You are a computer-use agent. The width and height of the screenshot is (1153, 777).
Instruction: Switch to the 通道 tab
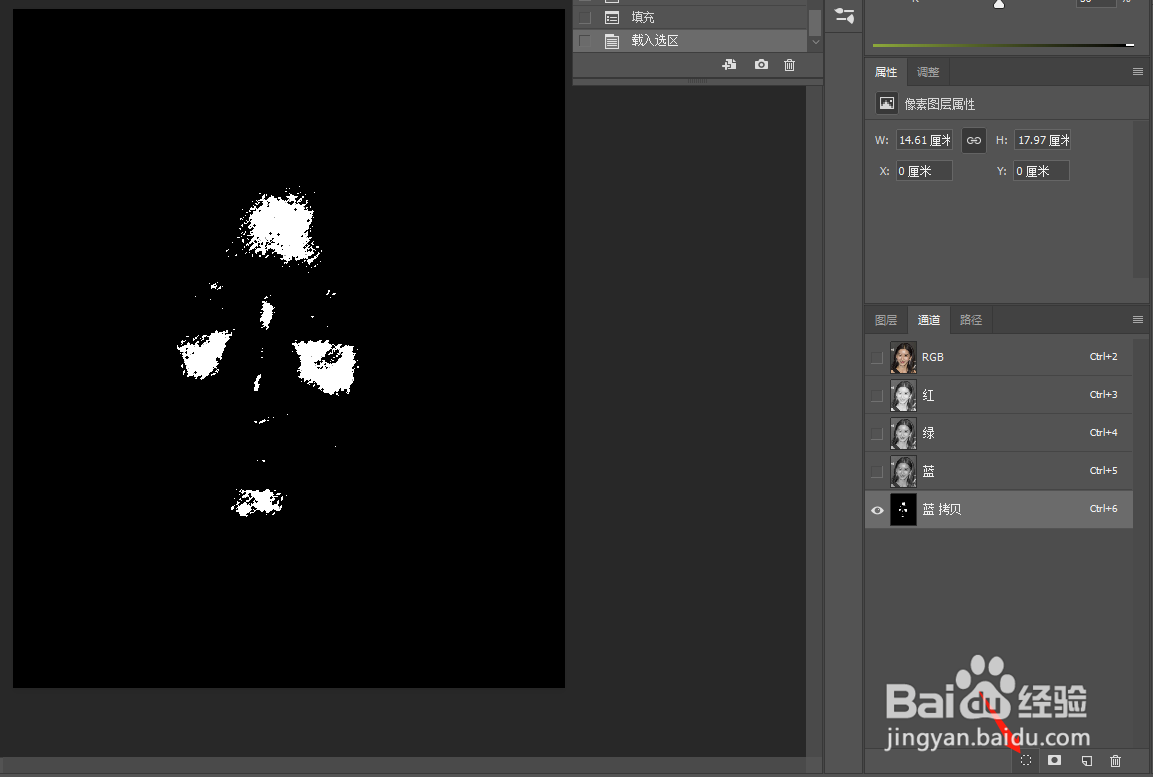(x=929, y=320)
